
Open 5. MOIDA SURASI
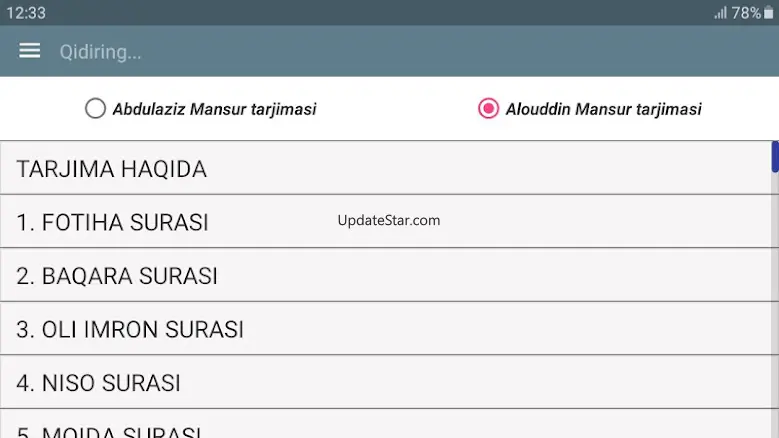386,424
